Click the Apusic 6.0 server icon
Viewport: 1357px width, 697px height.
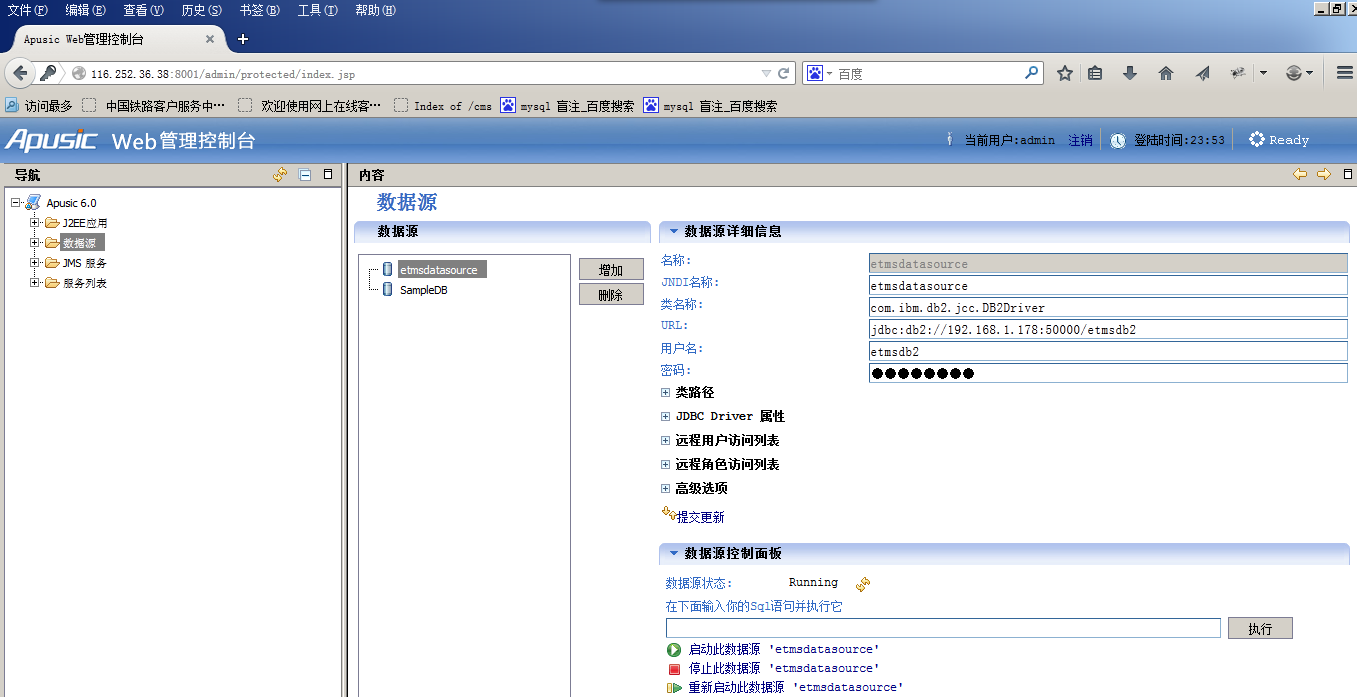[x=33, y=203]
